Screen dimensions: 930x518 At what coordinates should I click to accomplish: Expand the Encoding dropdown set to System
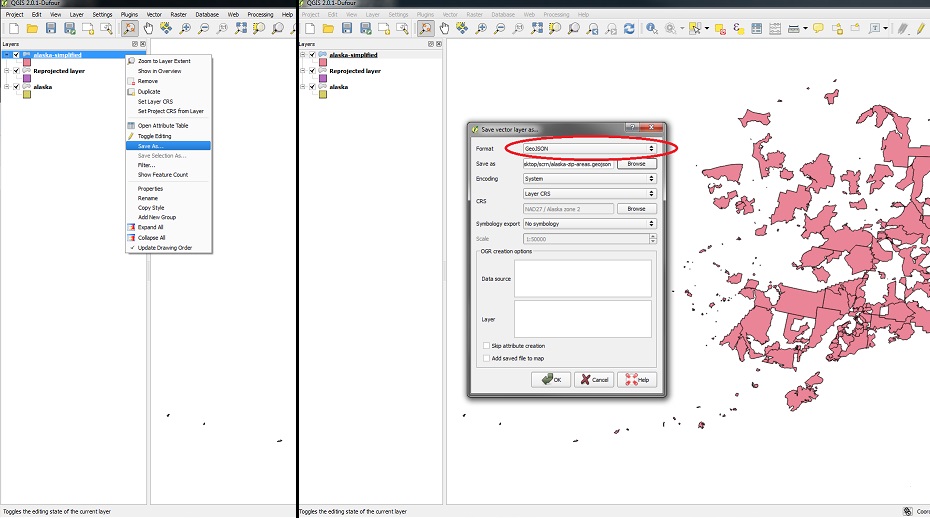(x=589, y=178)
